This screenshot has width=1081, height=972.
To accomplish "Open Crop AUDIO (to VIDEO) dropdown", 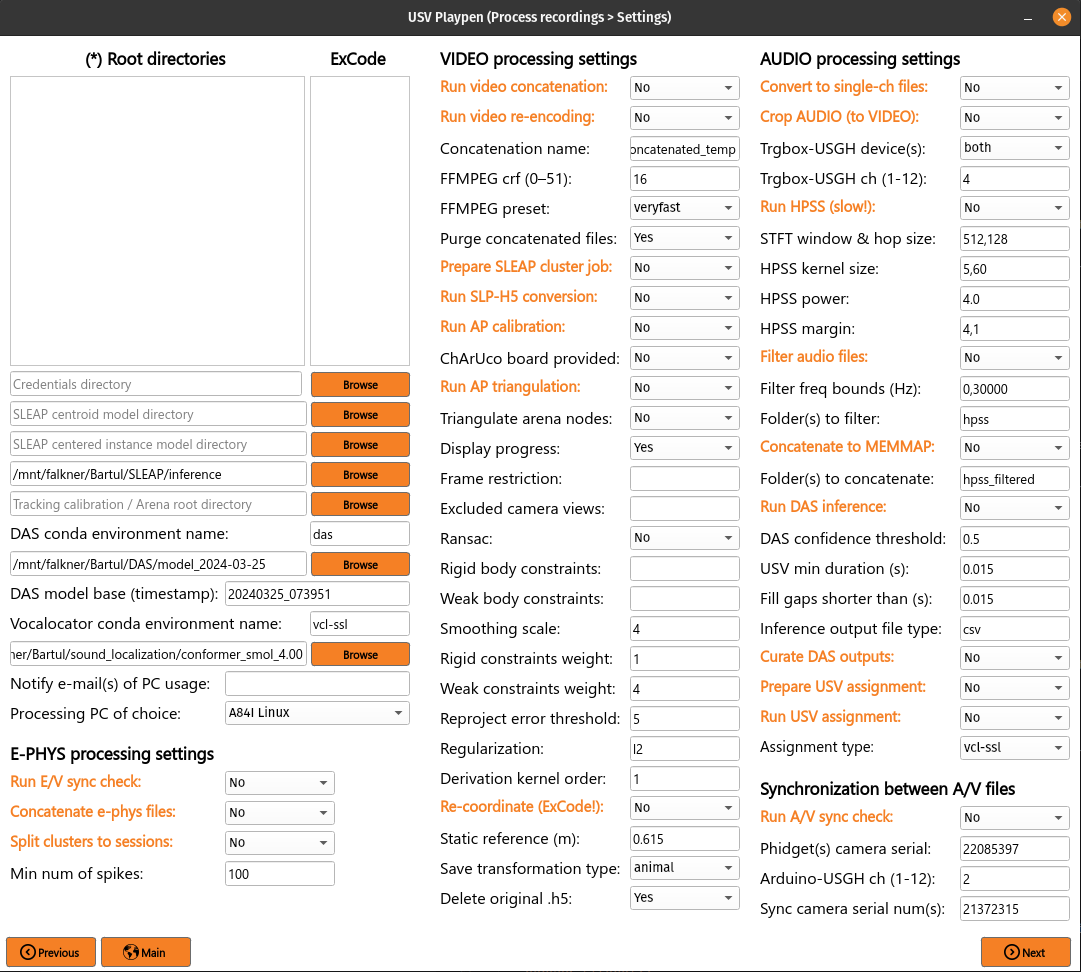I will tap(1014, 118).
